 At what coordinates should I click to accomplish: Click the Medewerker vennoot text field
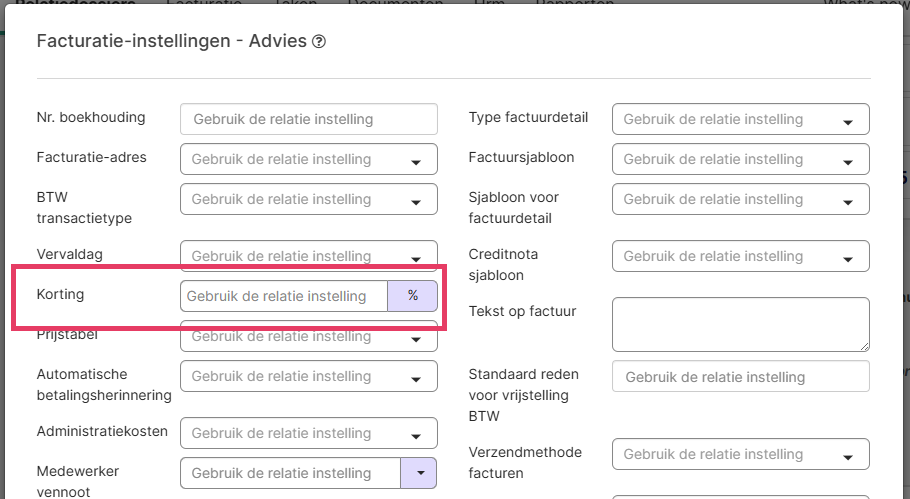coord(290,473)
